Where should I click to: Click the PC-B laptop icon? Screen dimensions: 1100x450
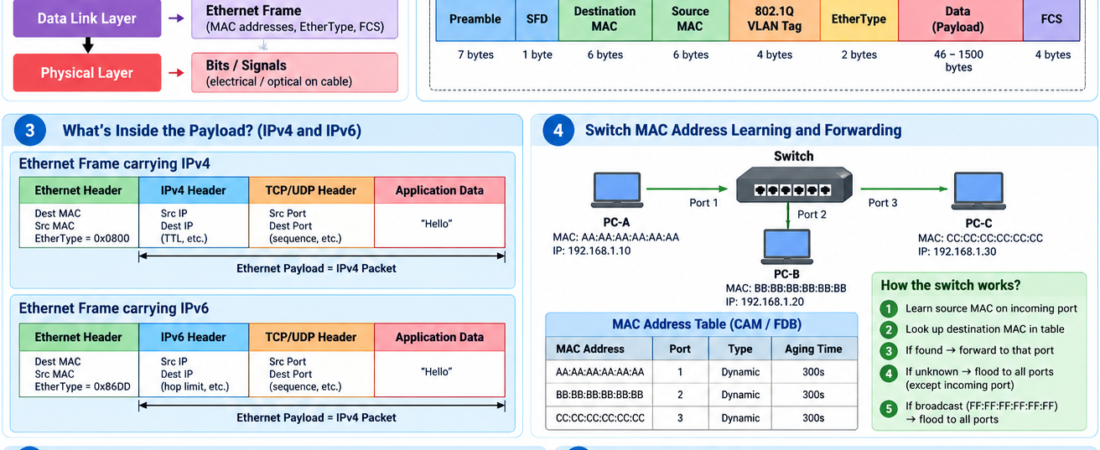[x=786, y=247]
